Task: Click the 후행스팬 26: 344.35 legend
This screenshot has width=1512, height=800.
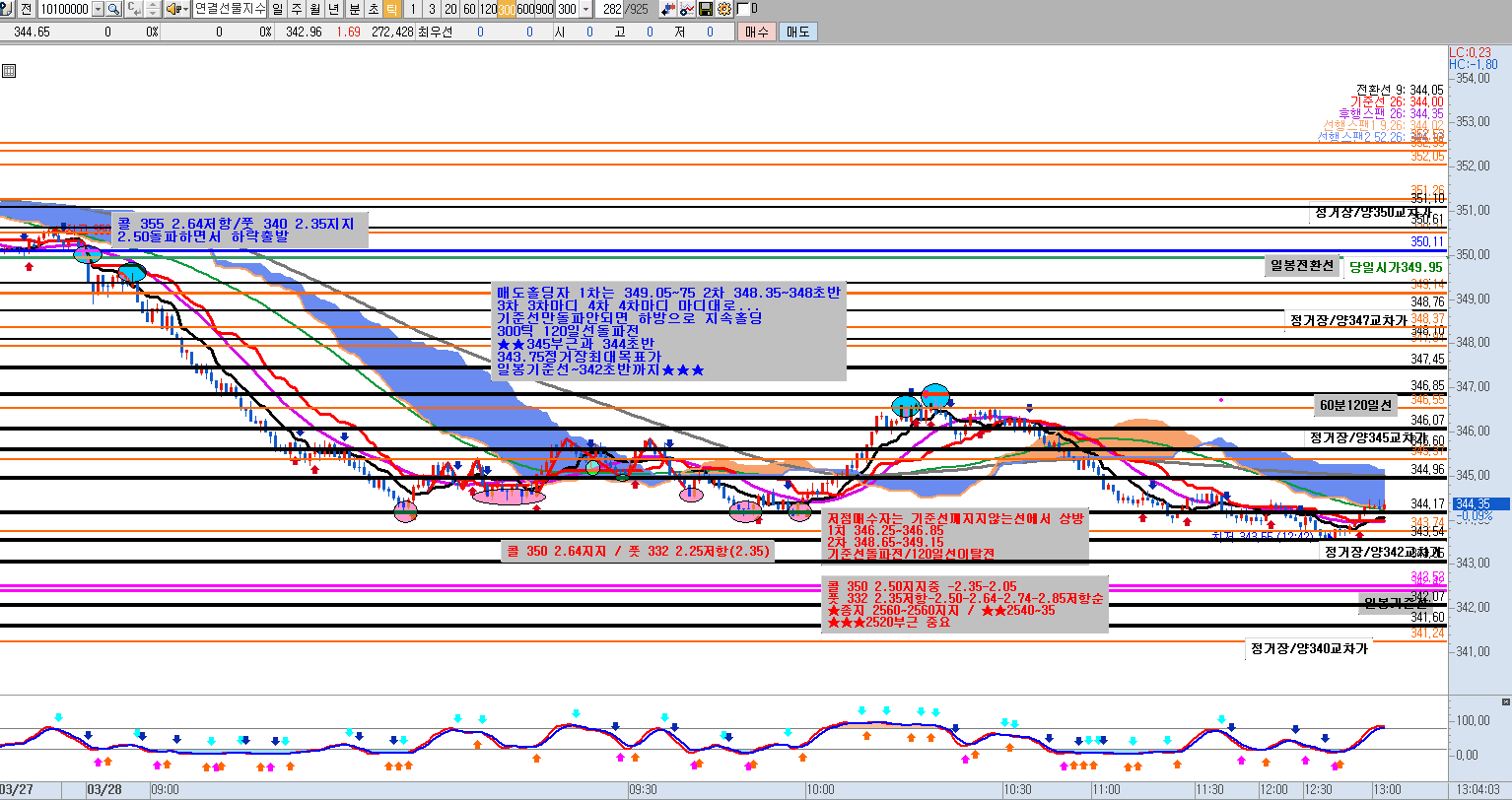Action: click(x=1391, y=113)
